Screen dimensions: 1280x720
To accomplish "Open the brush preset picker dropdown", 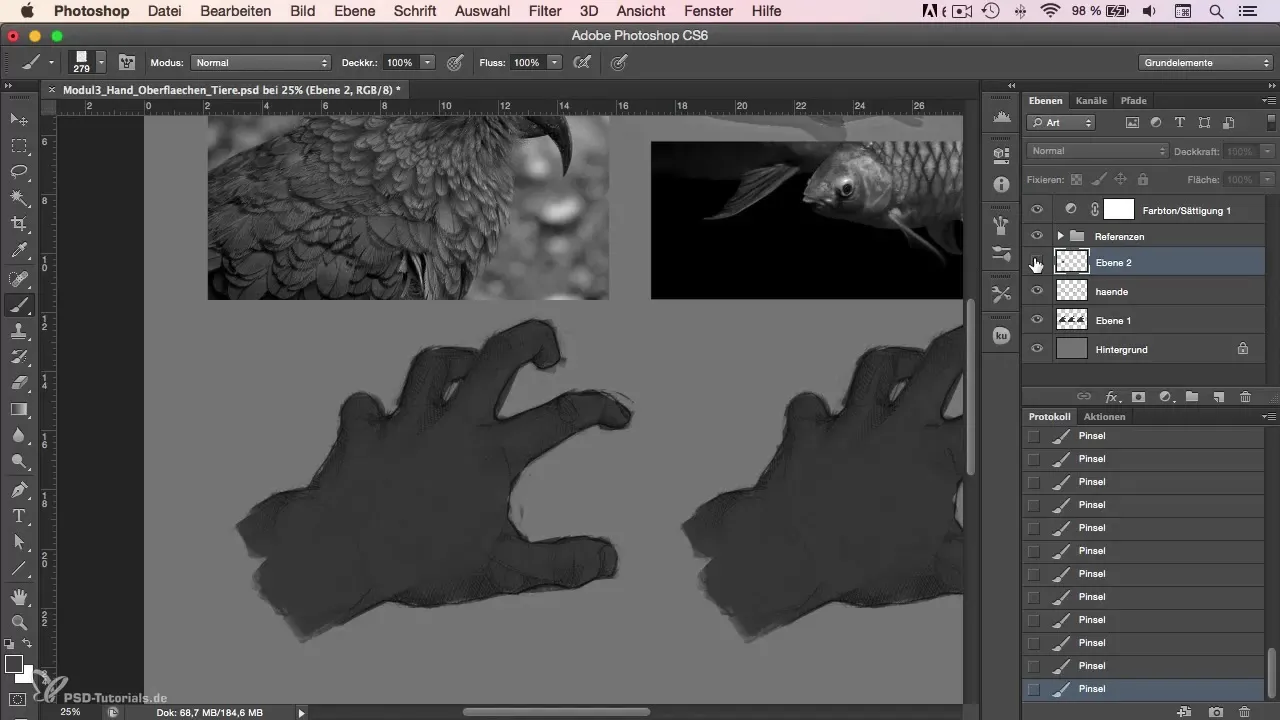I will (x=102, y=62).
